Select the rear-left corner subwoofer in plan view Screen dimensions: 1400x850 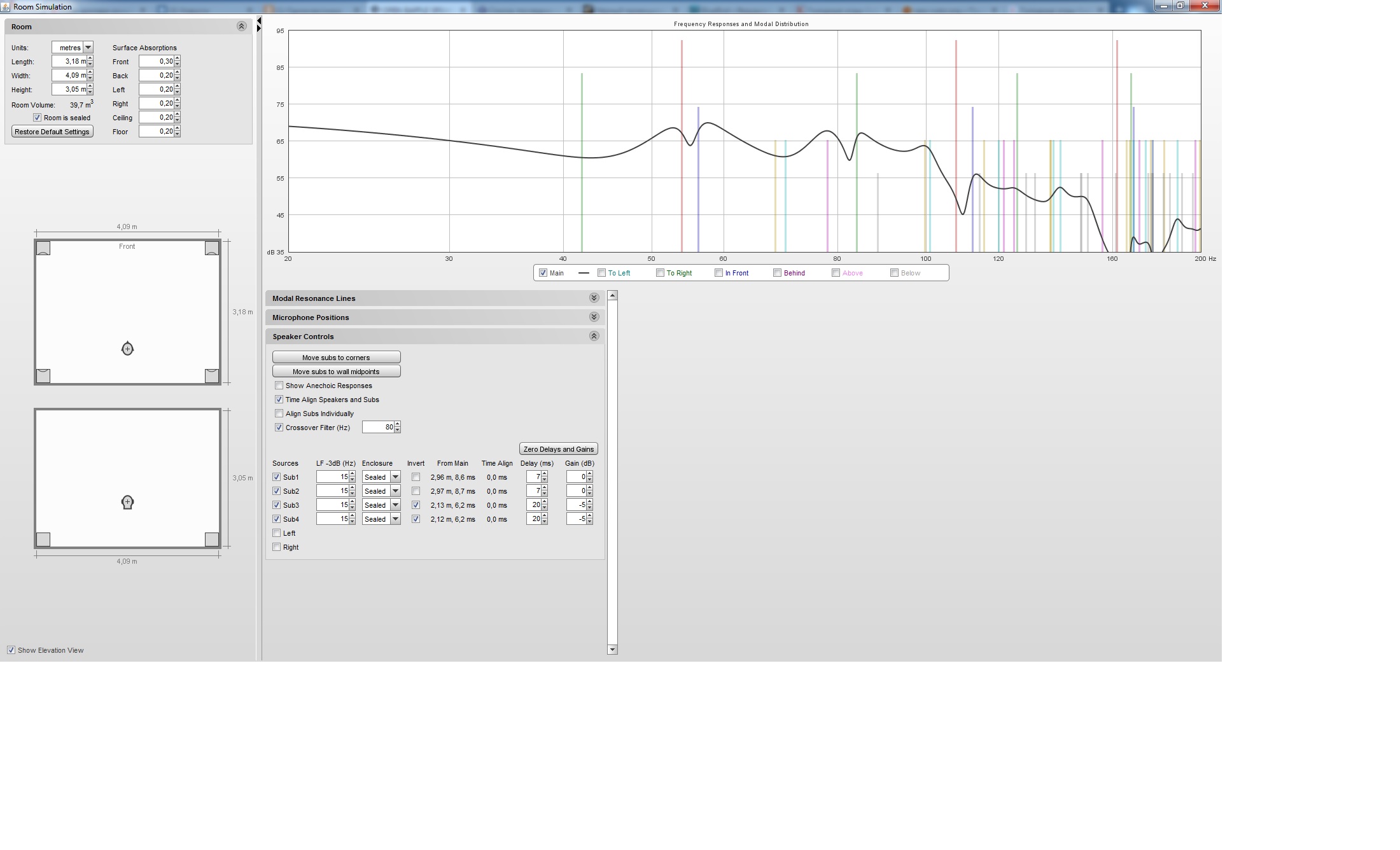[x=43, y=375]
